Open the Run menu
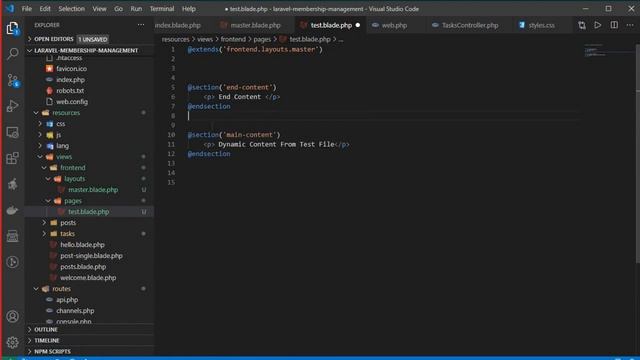The width and height of the screenshot is (640, 360). pos(136,9)
